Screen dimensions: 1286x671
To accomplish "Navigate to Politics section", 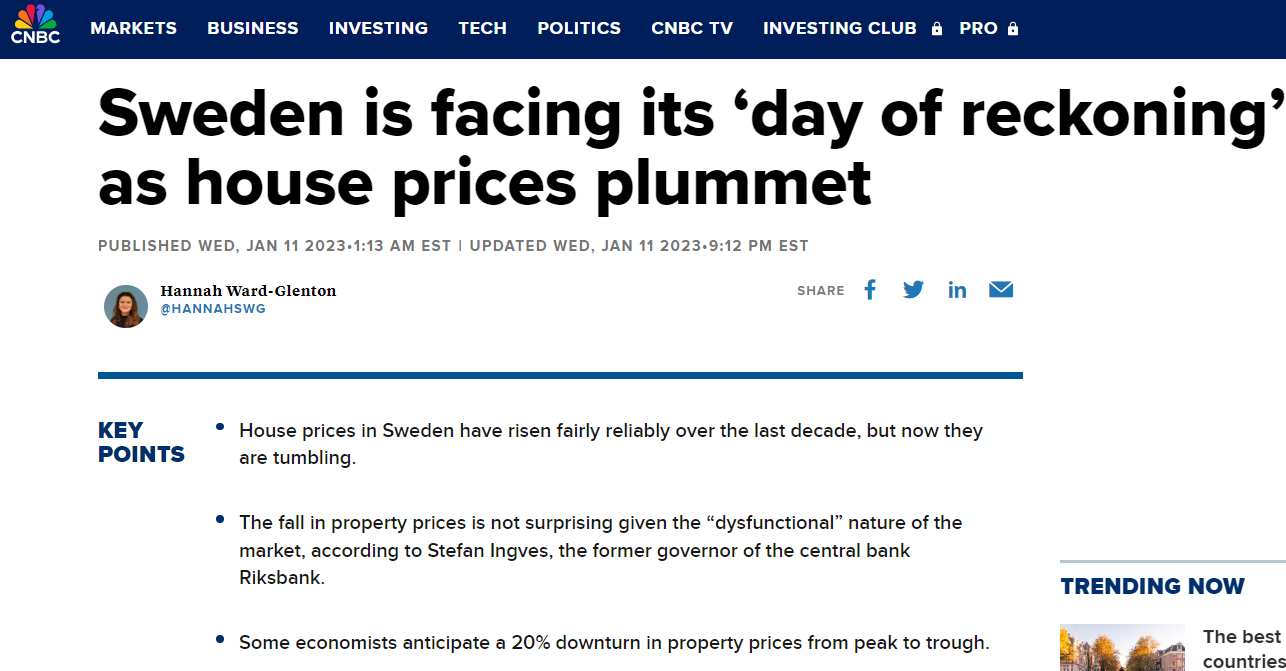I will [x=579, y=28].
